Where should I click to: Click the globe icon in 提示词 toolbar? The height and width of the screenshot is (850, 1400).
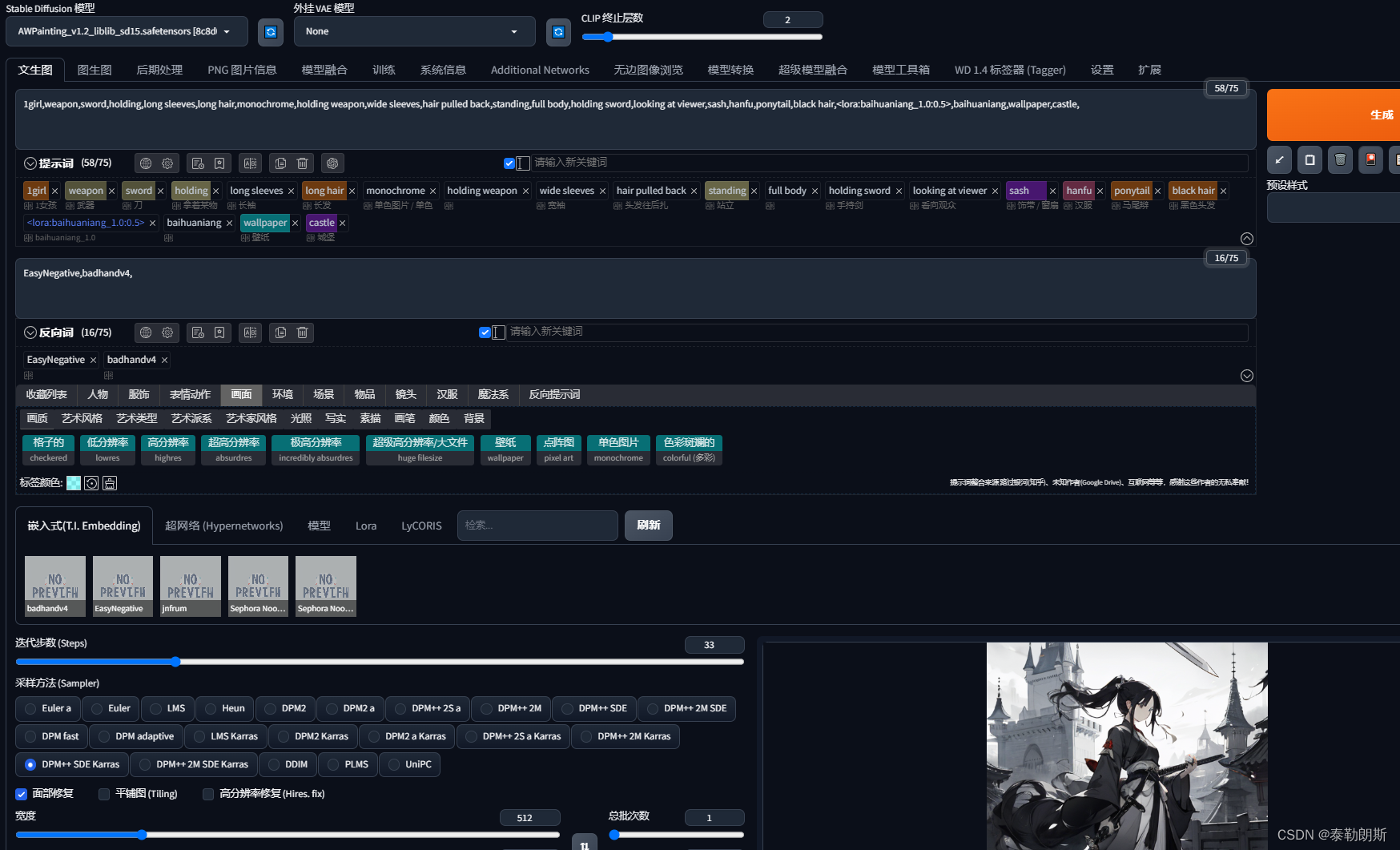146,163
